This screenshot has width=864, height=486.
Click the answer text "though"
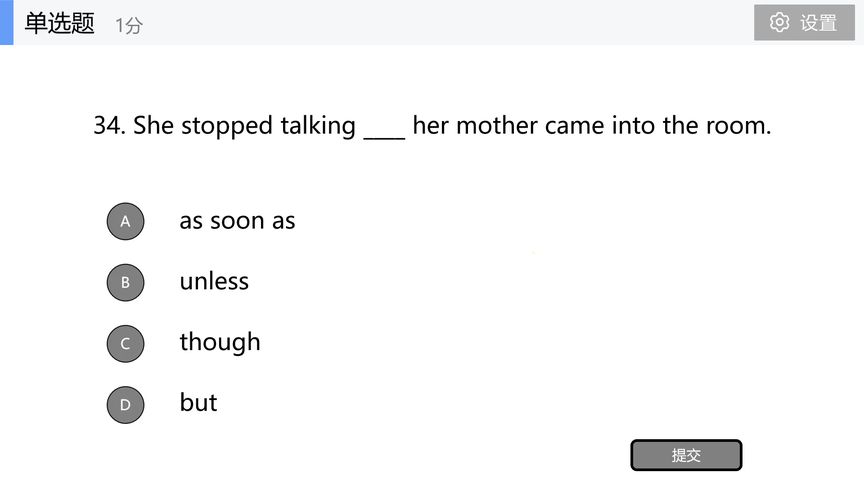(220, 342)
